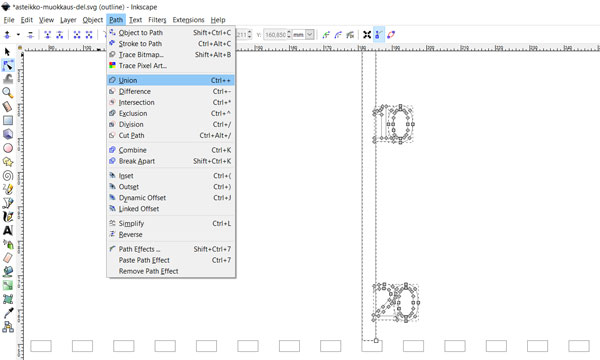Open the Extensions menu
Screen dimensions: 600x360
(x=188, y=20)
